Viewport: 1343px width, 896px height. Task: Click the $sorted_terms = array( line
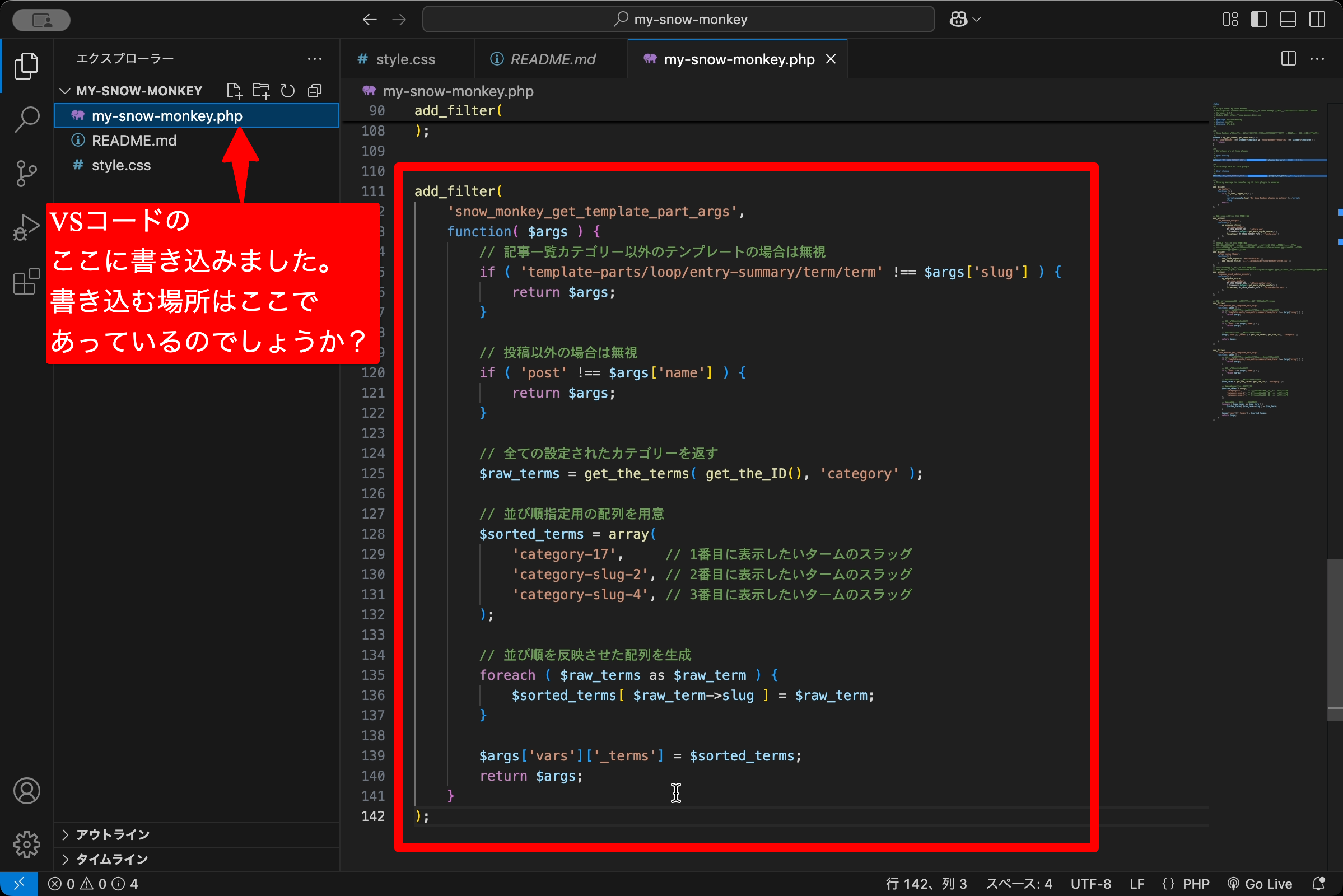click(x=567, y=534)
